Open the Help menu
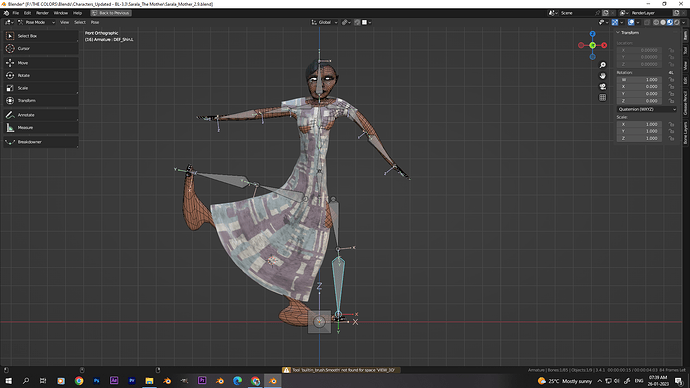This screenshot has height=388, width=690. 77,13
